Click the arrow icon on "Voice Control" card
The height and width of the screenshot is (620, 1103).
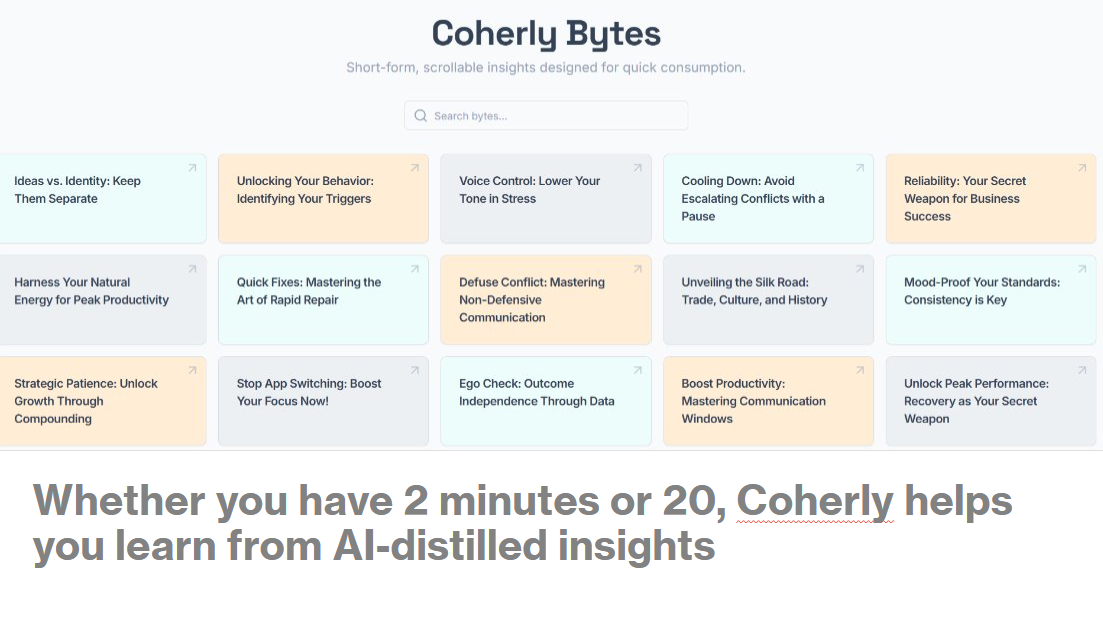(636, 168)
